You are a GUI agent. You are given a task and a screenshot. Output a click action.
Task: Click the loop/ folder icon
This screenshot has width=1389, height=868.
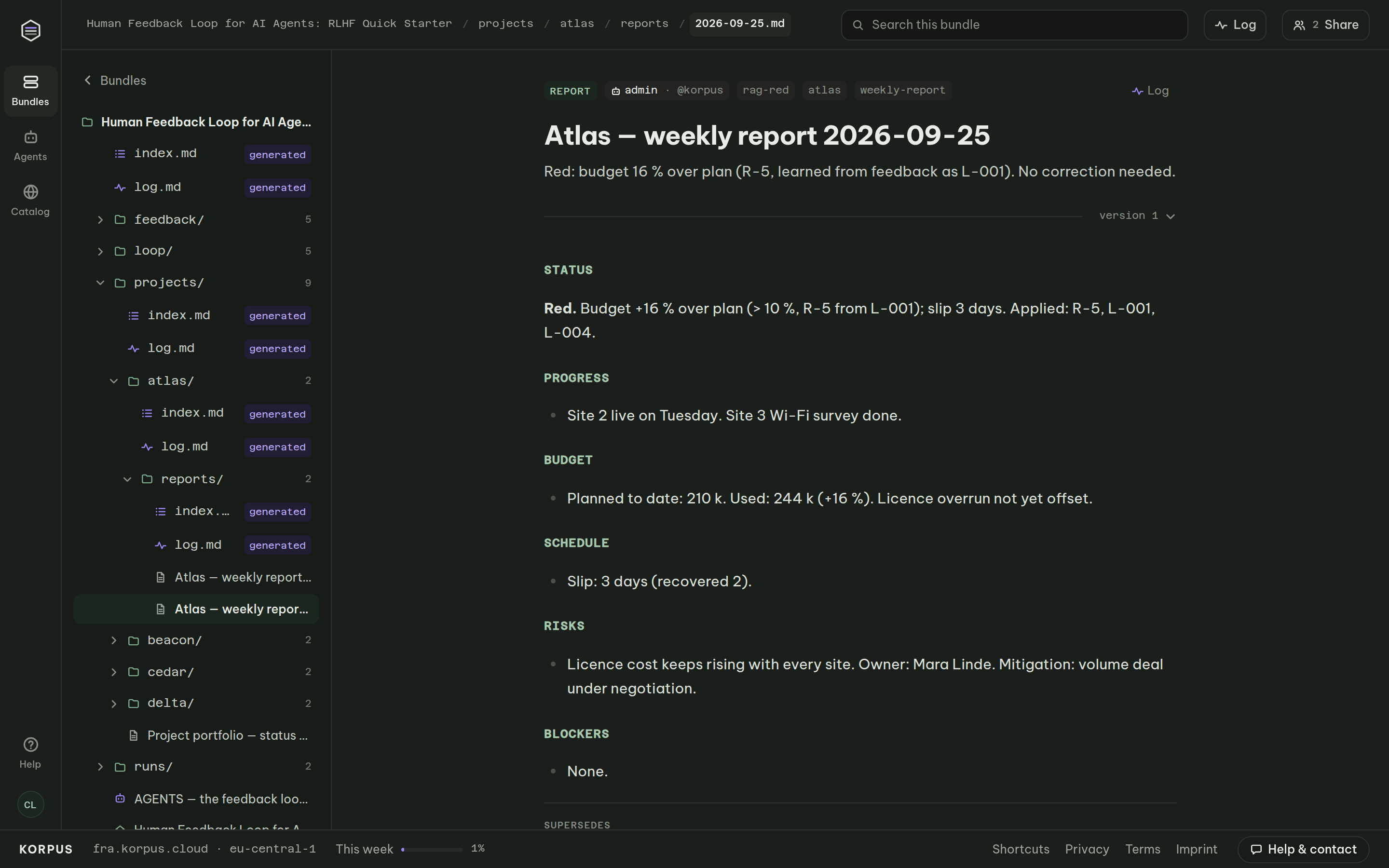120,251
